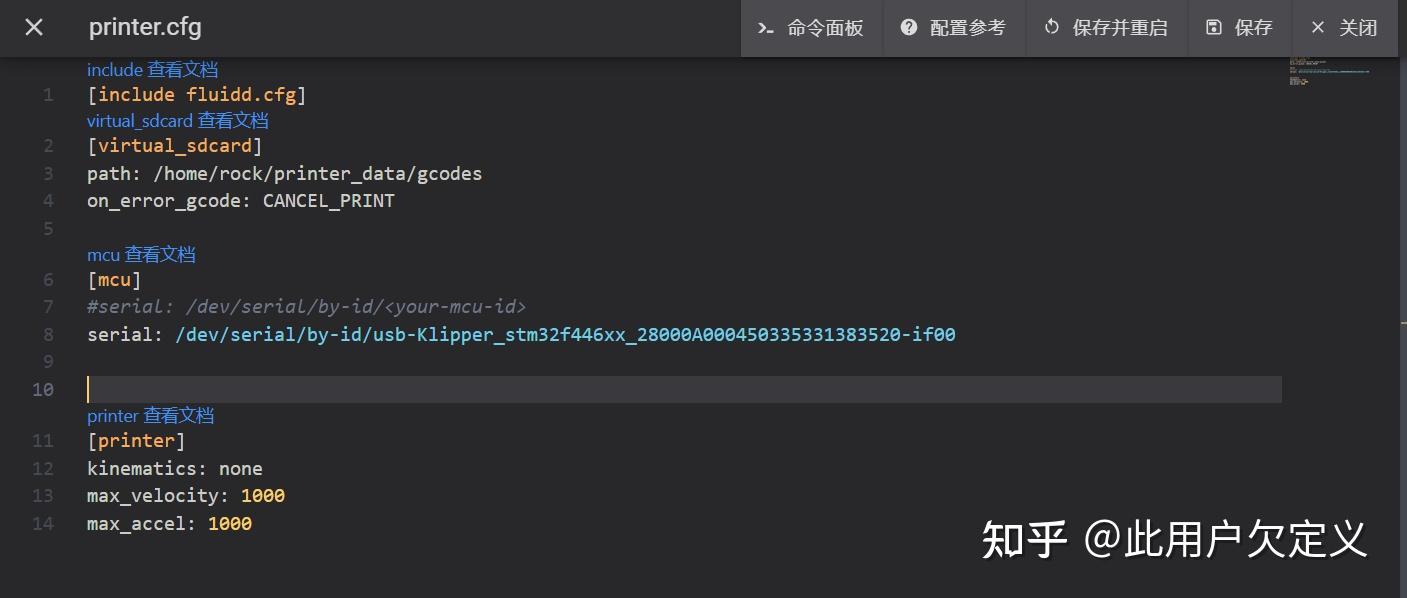Click the max_velocity value 1000
The height and width of the screenshot is (598, 1407).
click(263, 495)
